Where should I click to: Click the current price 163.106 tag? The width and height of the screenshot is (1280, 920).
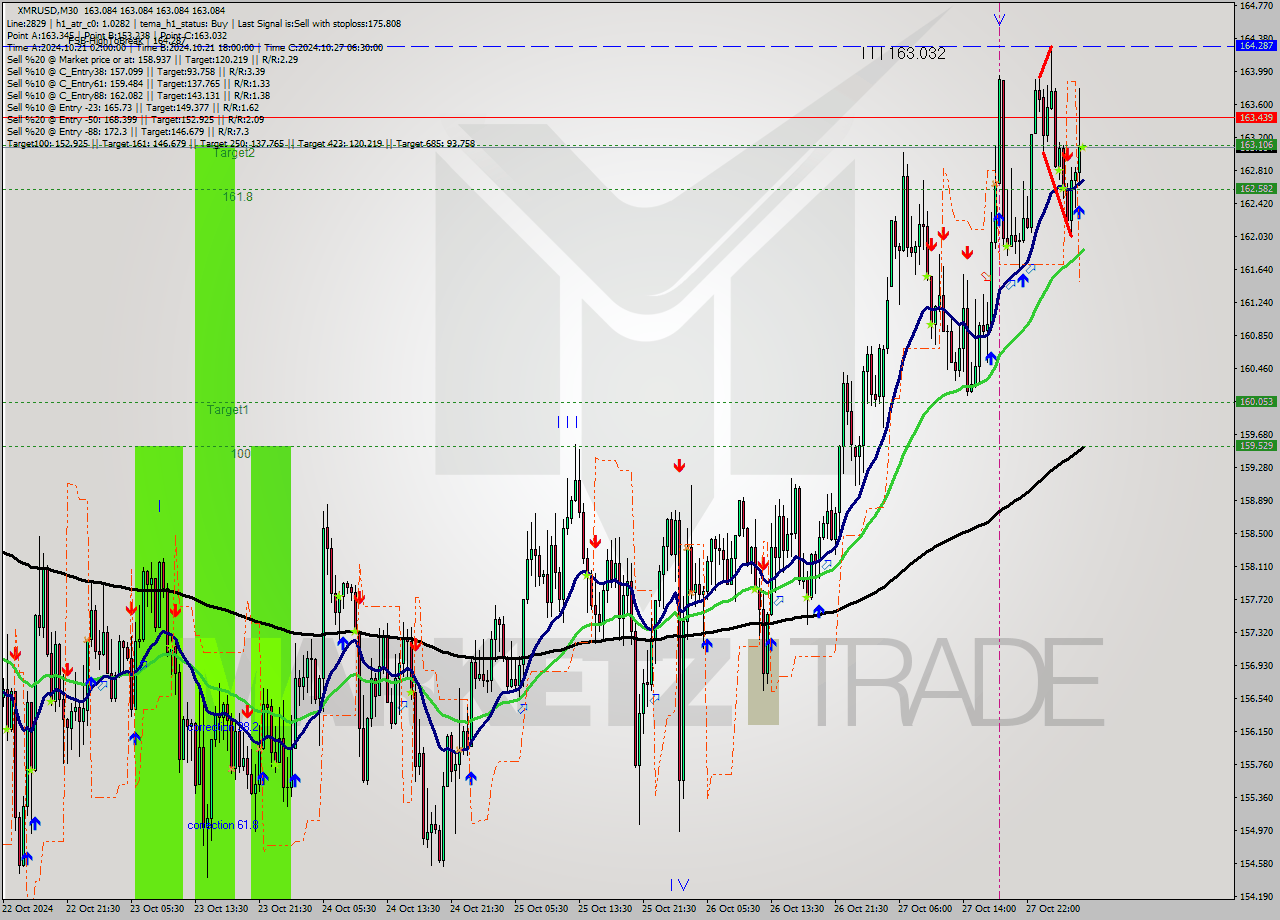click(1256, 145)
